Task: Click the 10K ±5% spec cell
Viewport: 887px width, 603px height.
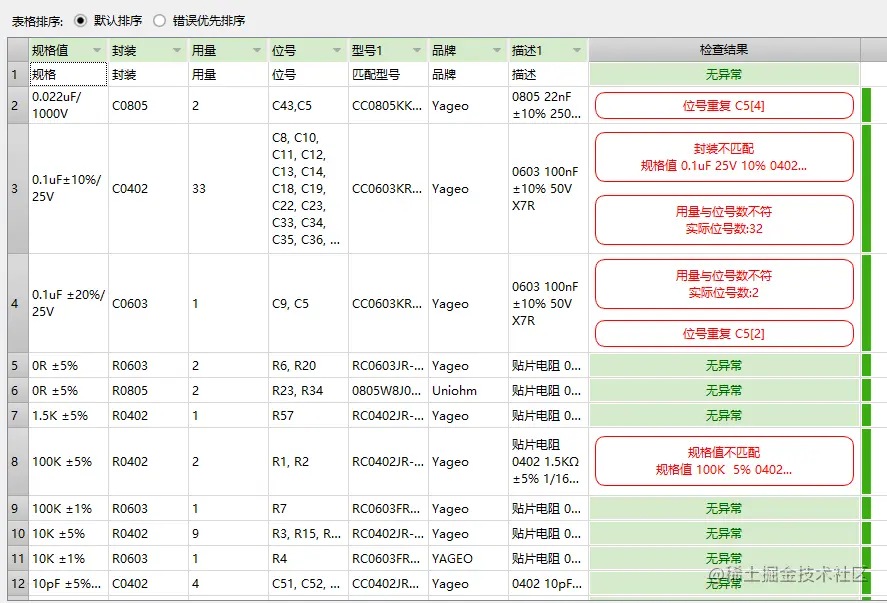Action: point(68,533)
